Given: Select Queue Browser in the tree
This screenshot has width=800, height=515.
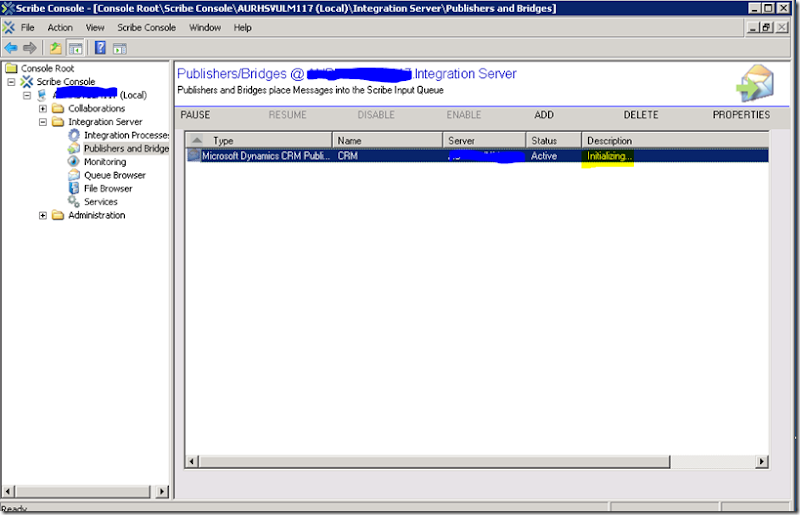Looking at the screenshot, I should coord(115,175).
